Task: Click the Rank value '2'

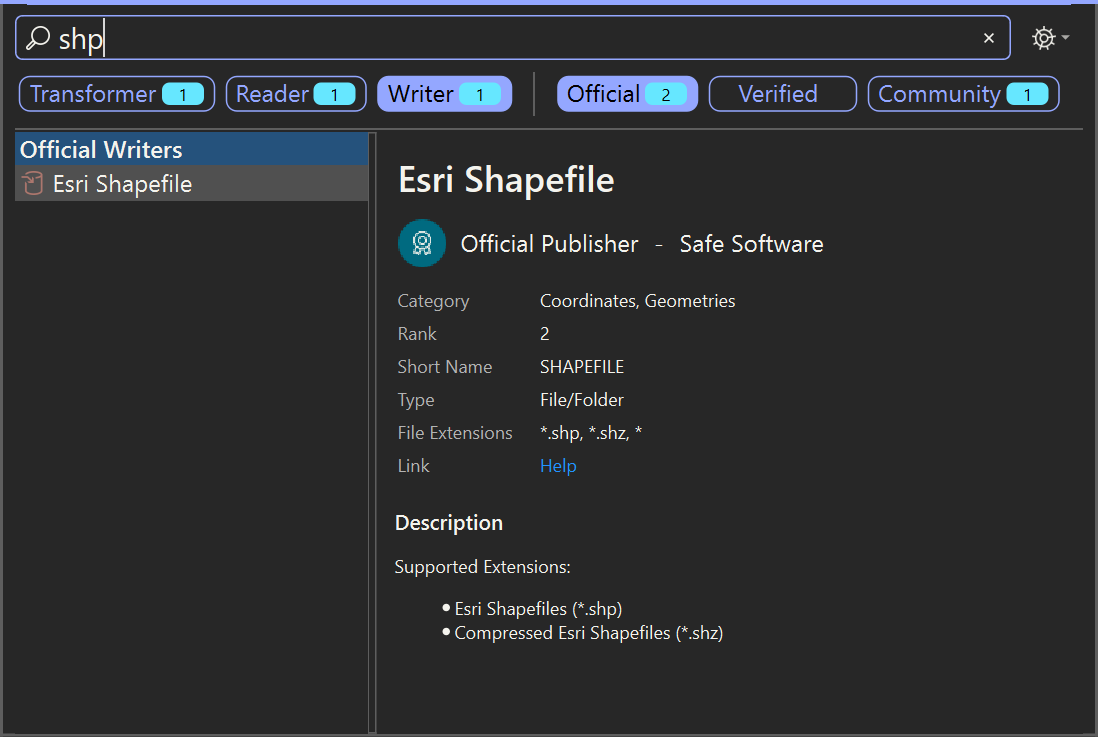Action: 545,333
